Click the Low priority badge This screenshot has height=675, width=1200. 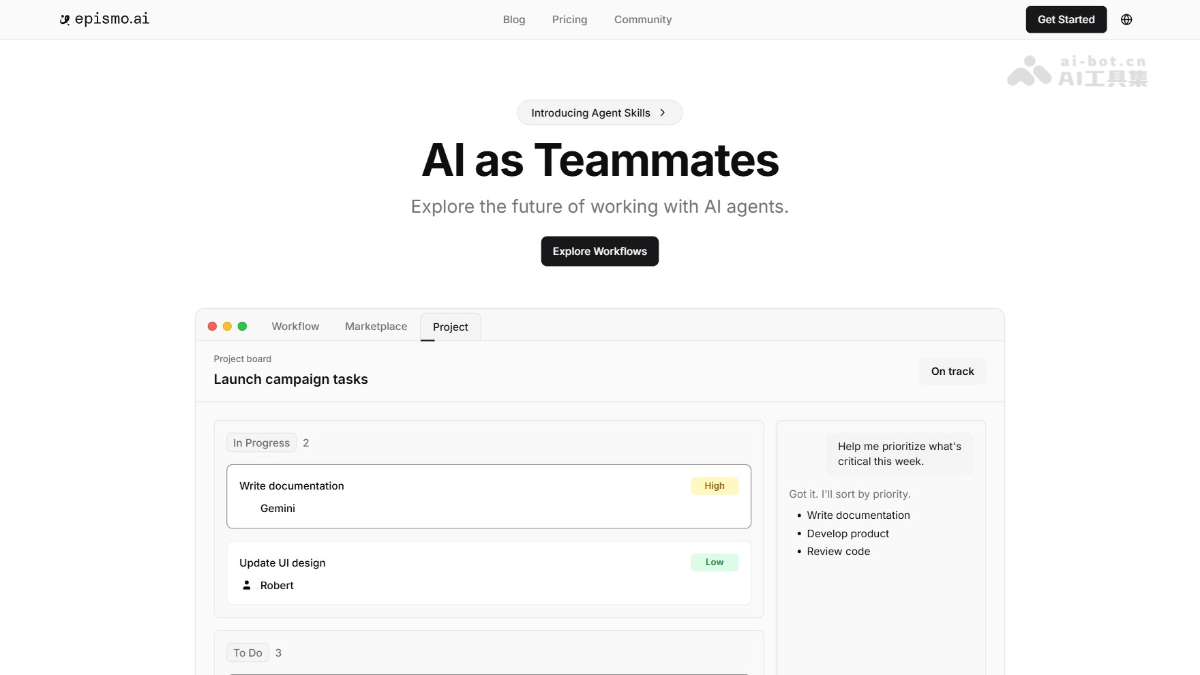(x=714, y=562)
